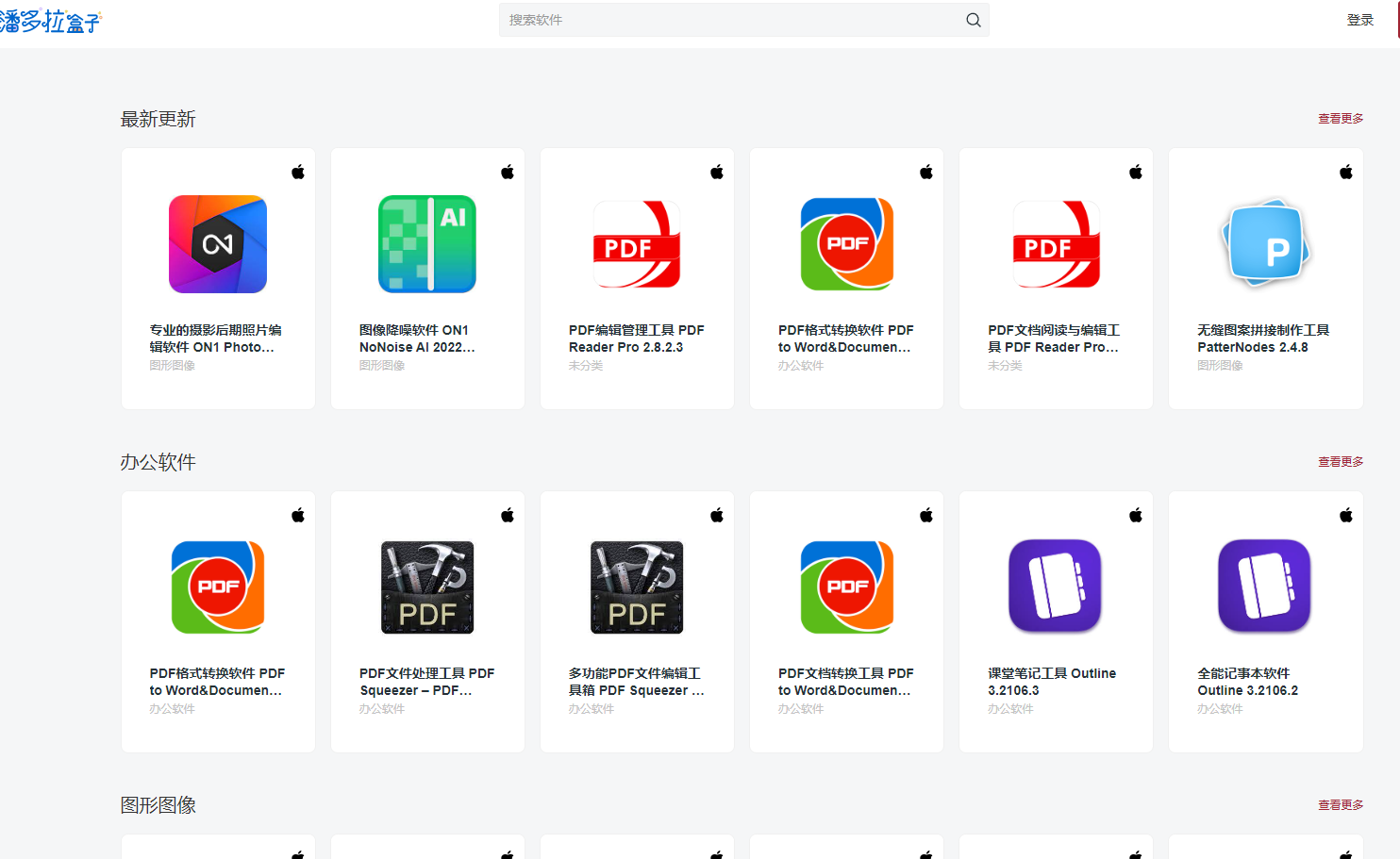Click Apple badge on PDF文档转换工具 card
1400x859 pixels.
pos(926,515)
